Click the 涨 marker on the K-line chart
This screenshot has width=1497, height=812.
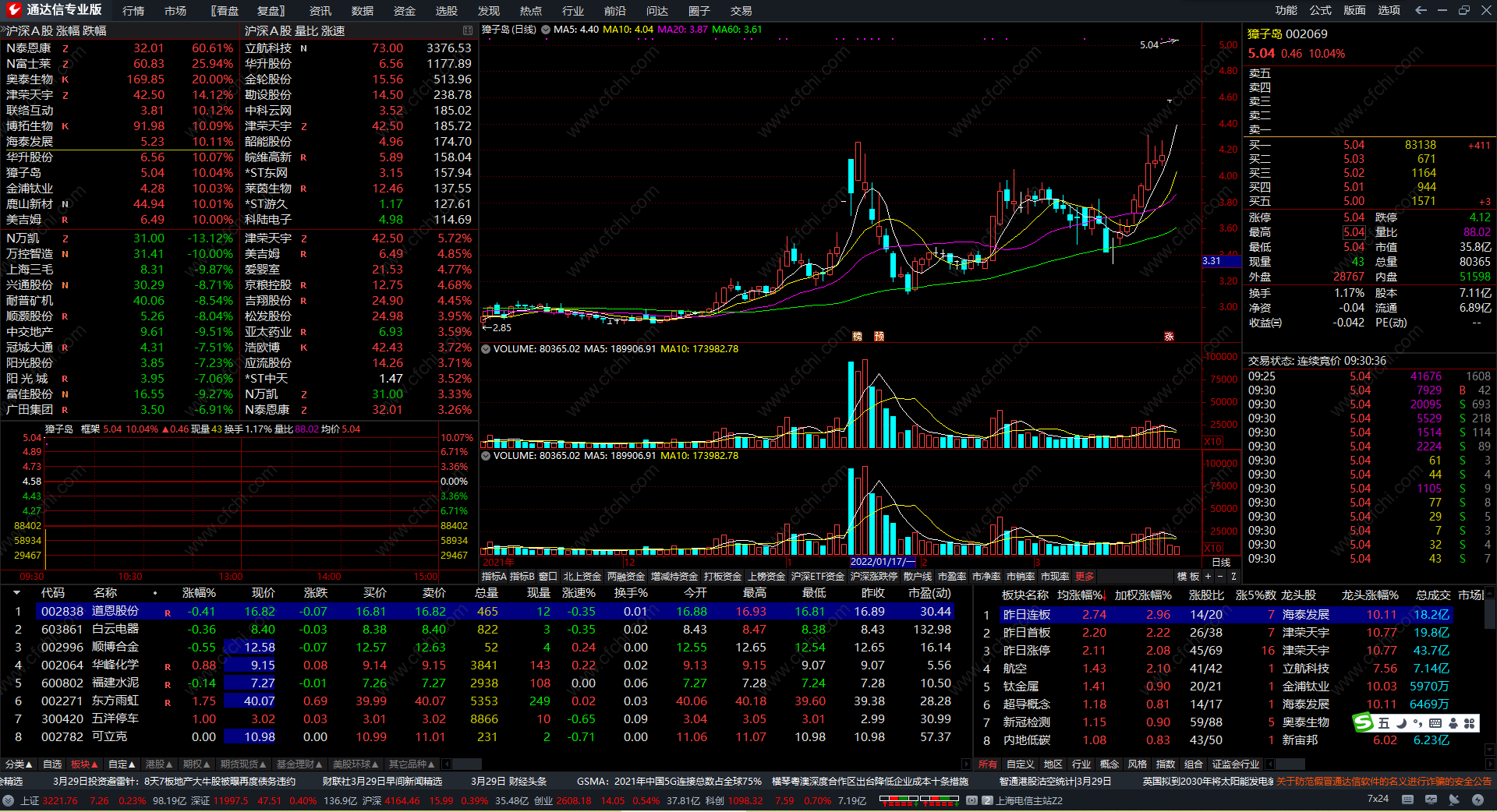[1170, 337]
